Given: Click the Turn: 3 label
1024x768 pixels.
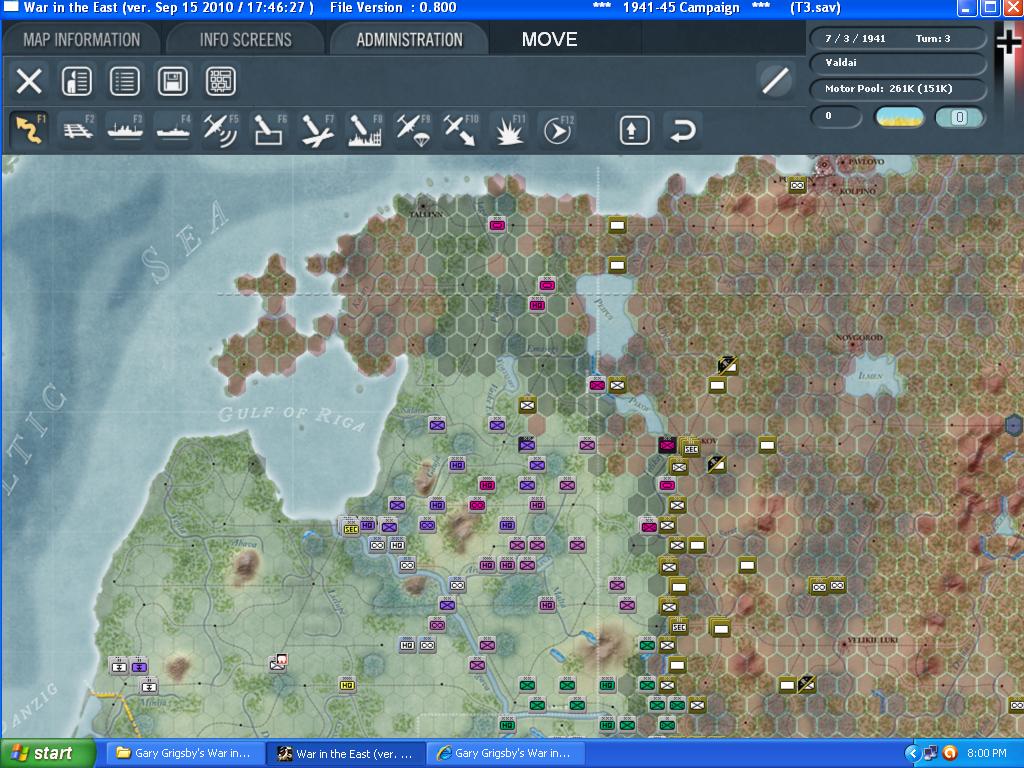Looking at the screenshot, I should pyautogui.click(x=933, y=39).
